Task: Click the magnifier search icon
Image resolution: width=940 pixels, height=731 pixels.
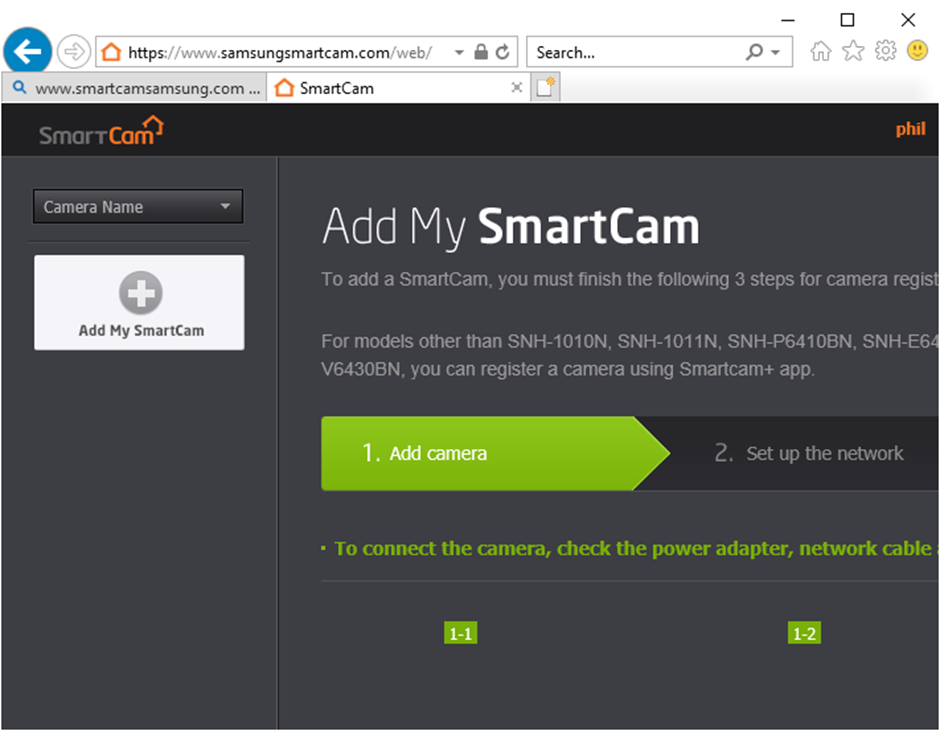Action: (754, 52)
